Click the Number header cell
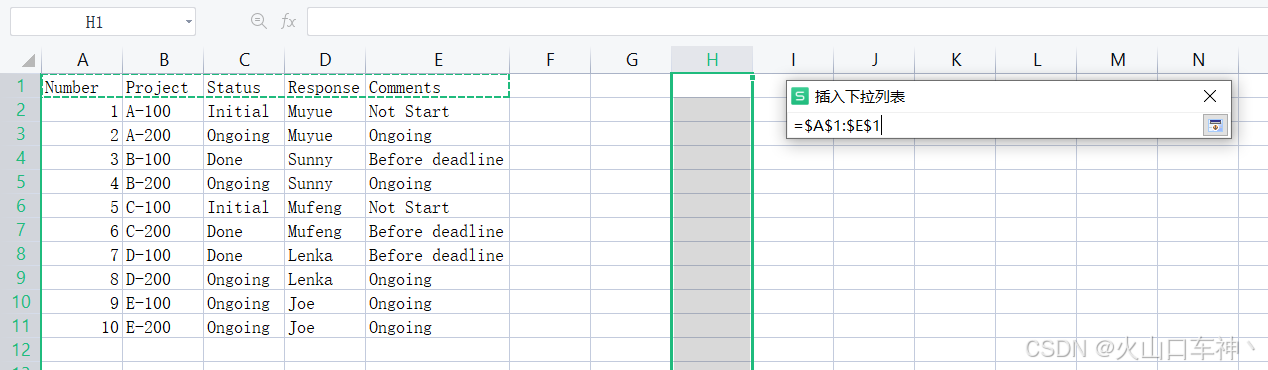The image size is (1268, 370). coord(82,87)
